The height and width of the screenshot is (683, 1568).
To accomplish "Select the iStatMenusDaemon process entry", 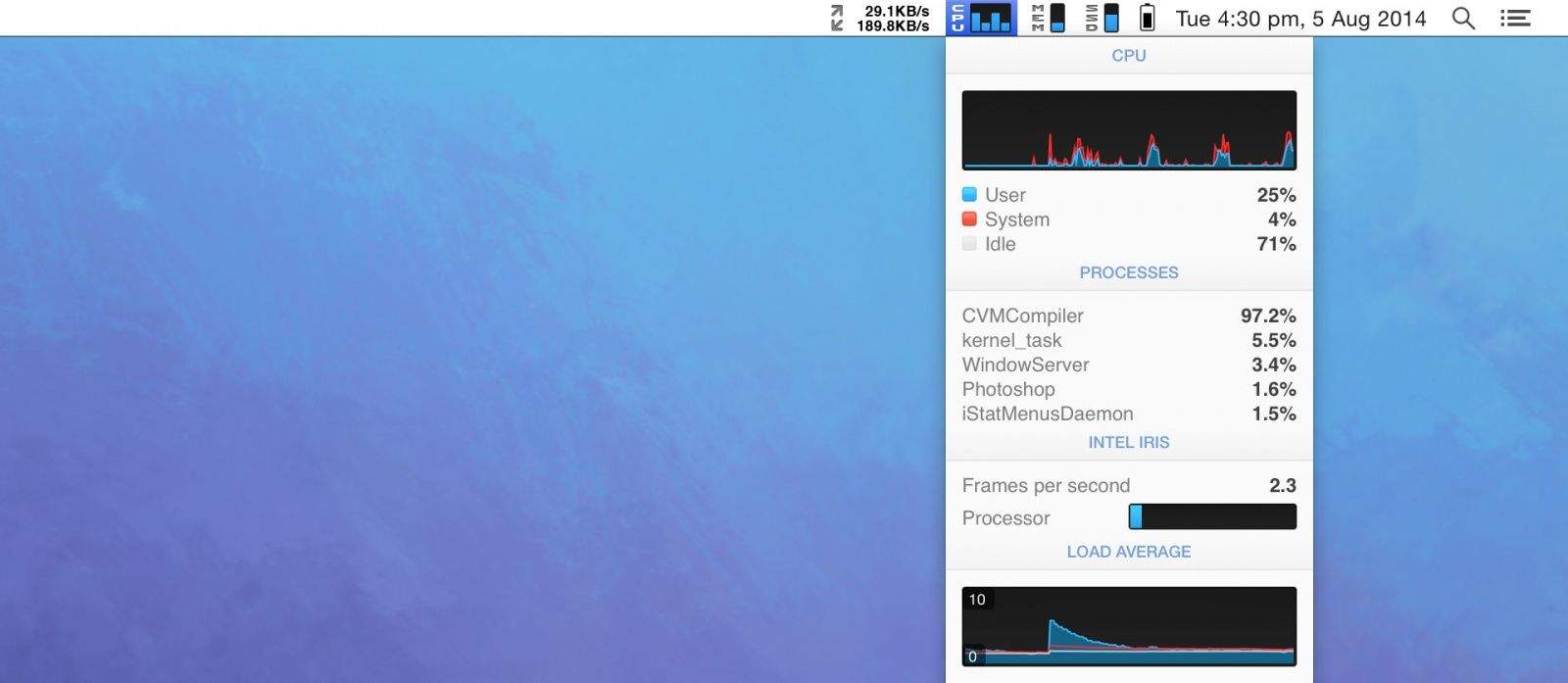I will click(1128, 414).
